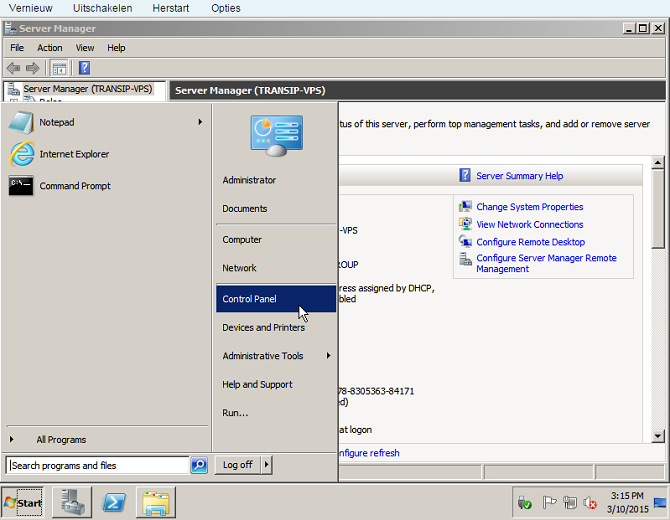Open the Run... dialog
670x520 pixels.
(x=276, y=413)
